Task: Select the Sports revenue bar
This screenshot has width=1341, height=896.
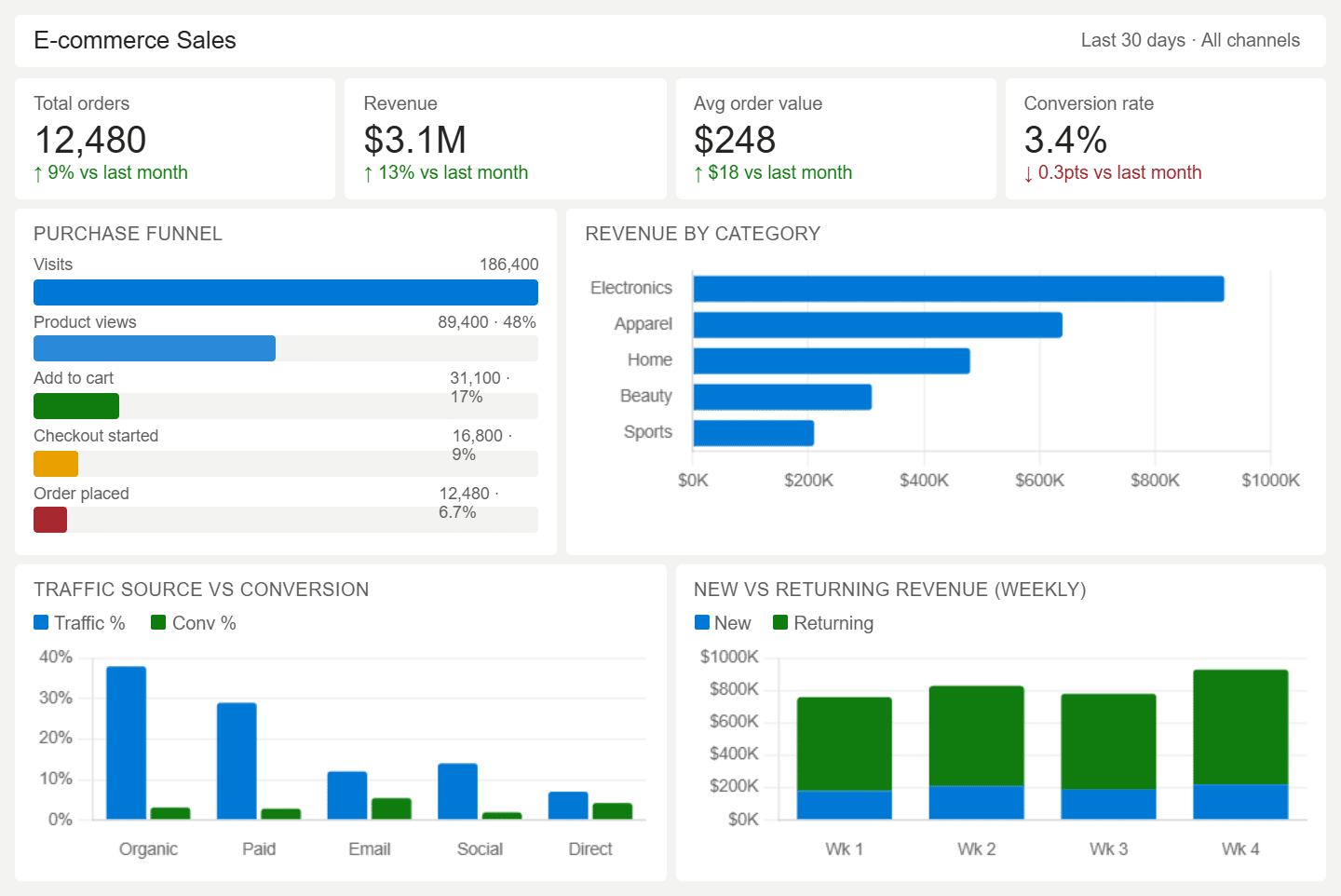Action: 753,433
